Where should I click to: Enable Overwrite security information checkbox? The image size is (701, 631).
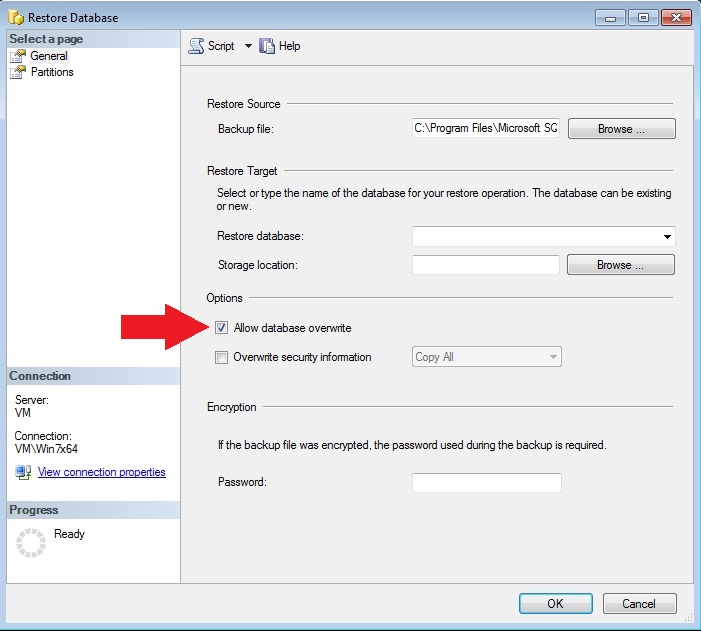[221, 357]
